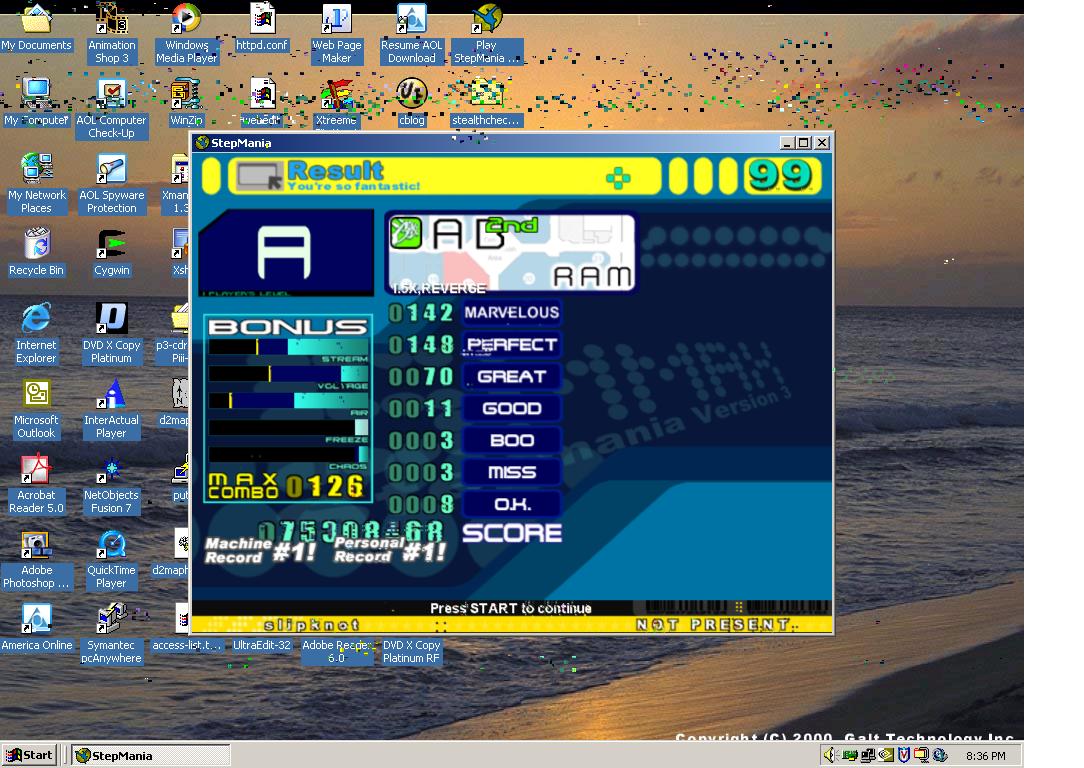The width and height of the screenshot is (1084, 768).
Task: Click the AIR bonus bar
Action: 288,400
